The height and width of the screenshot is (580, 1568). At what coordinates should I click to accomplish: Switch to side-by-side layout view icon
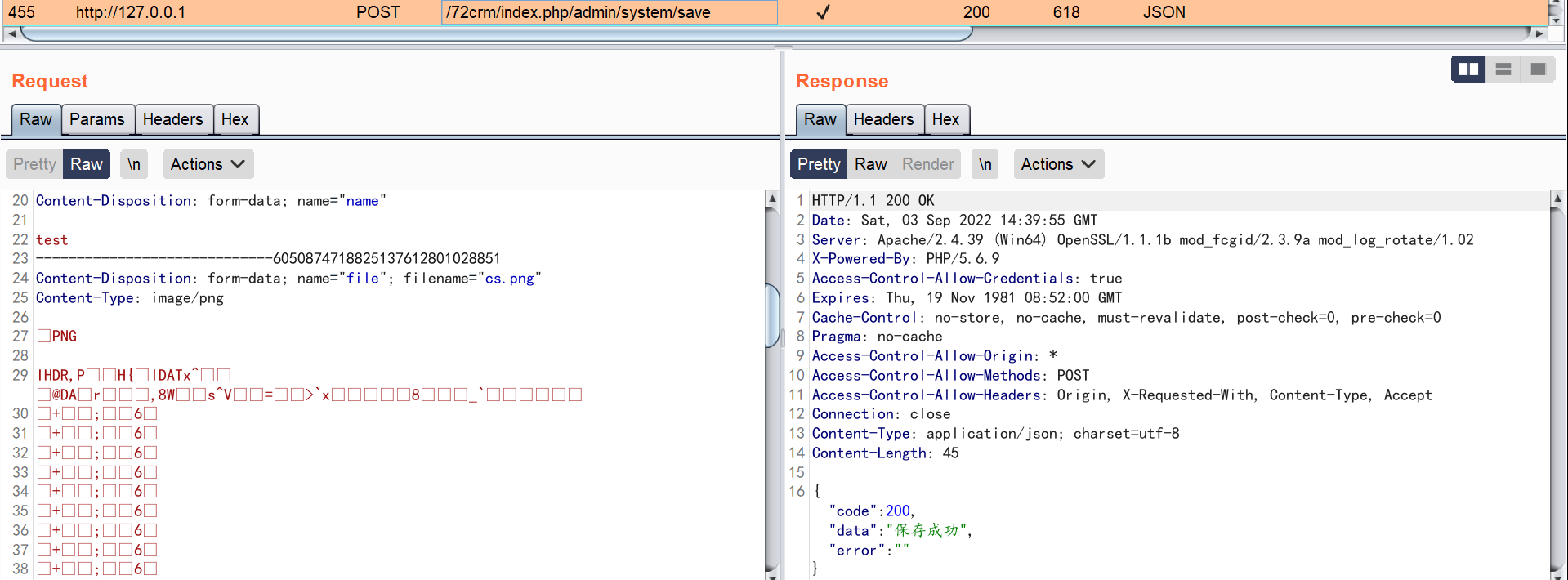(1468, 69)
